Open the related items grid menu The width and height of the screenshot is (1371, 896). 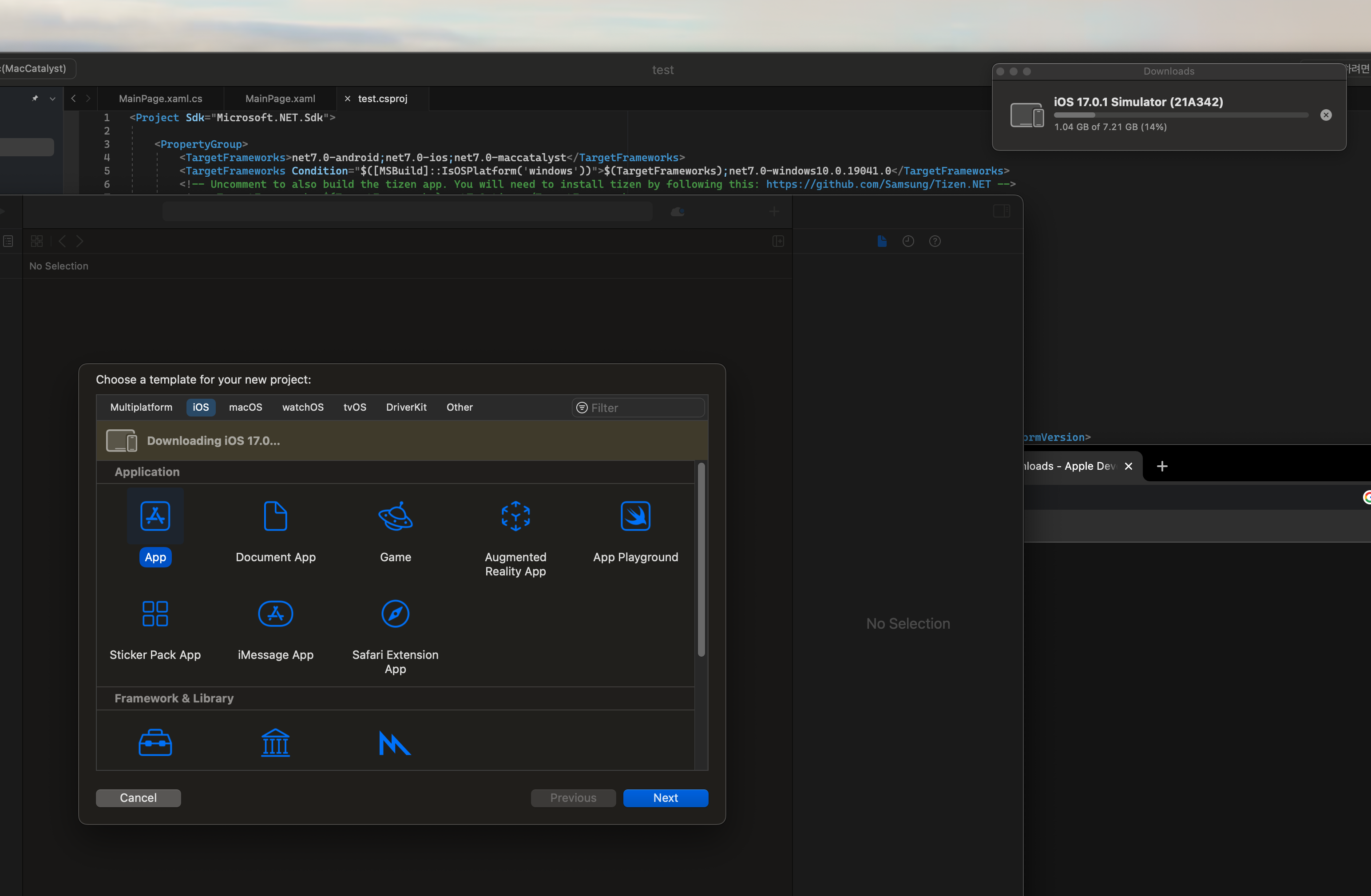pos(36,242)
